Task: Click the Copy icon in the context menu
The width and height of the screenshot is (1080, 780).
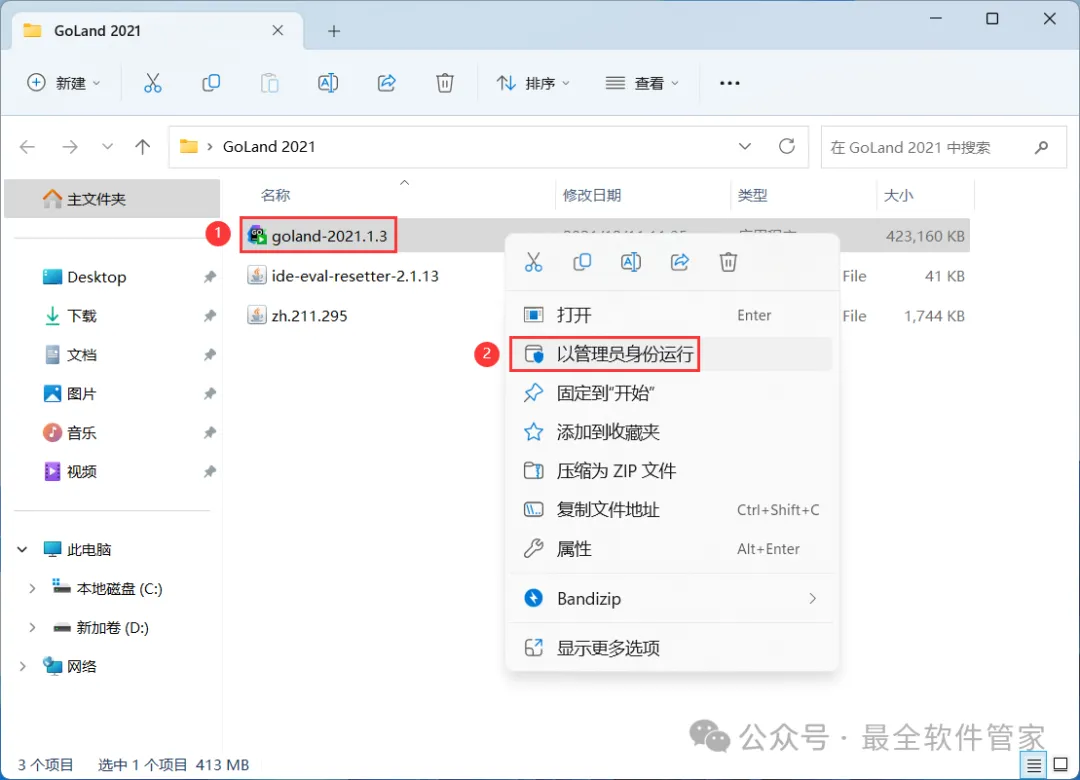Action: [582, 262]
